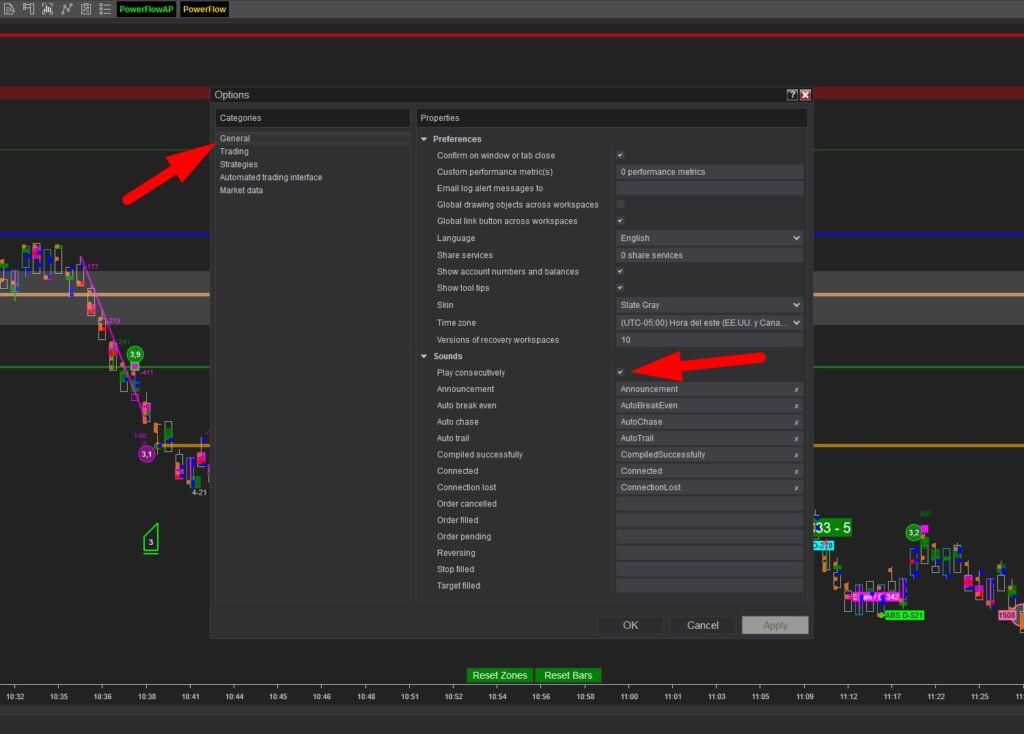Select the line drawing toolbar icon
Viewport: 1024px width, 734px height.
click(65, 9)
